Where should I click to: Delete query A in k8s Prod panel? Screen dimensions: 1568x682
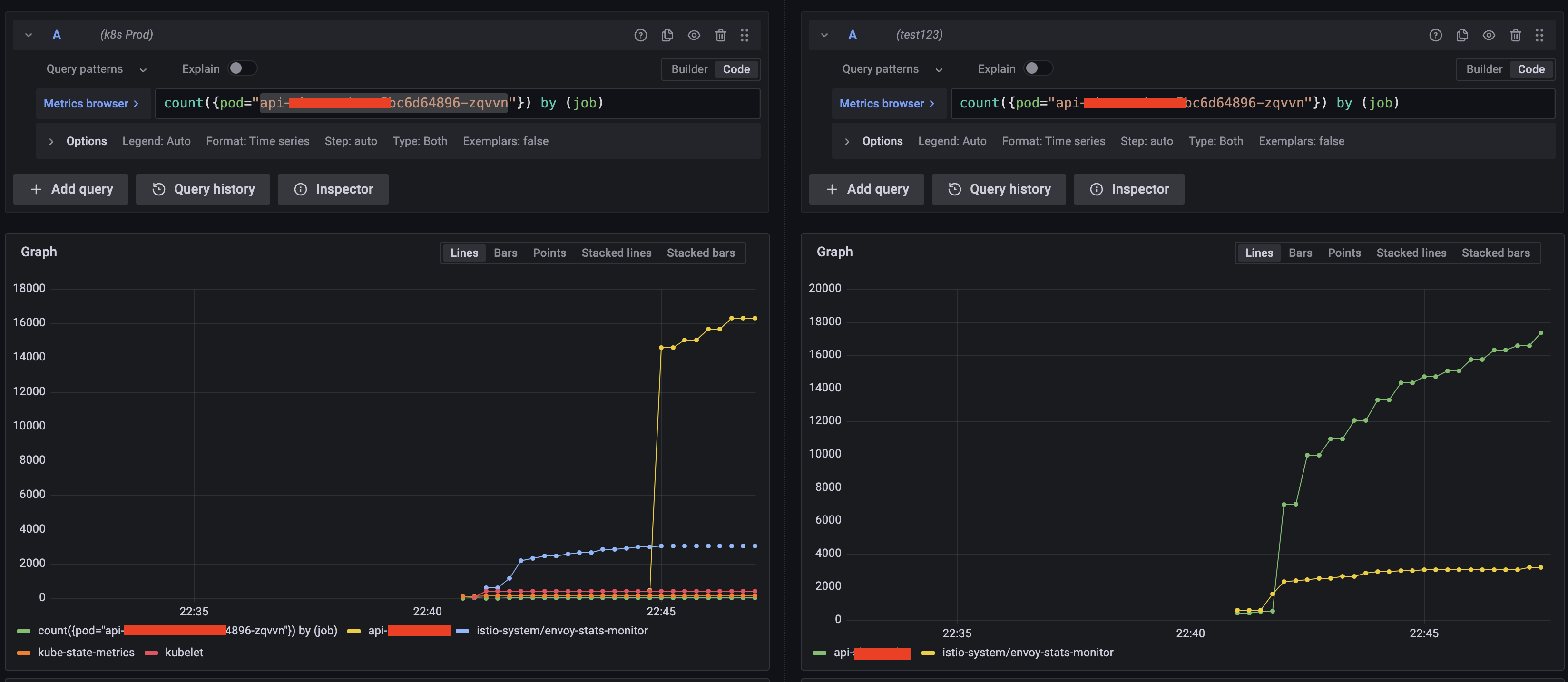click(721, 35)
